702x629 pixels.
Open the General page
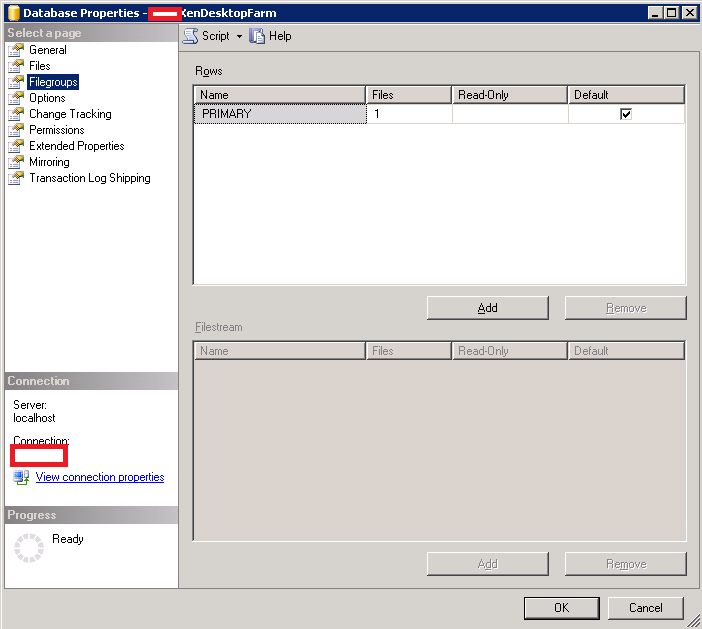47,50
